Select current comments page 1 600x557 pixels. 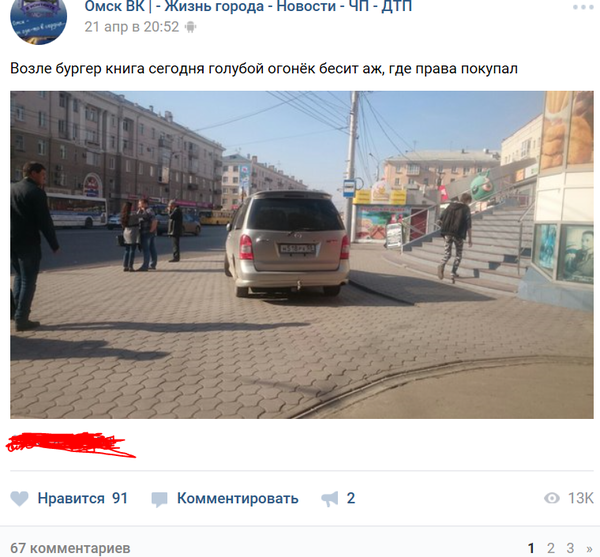pos(531,548)
